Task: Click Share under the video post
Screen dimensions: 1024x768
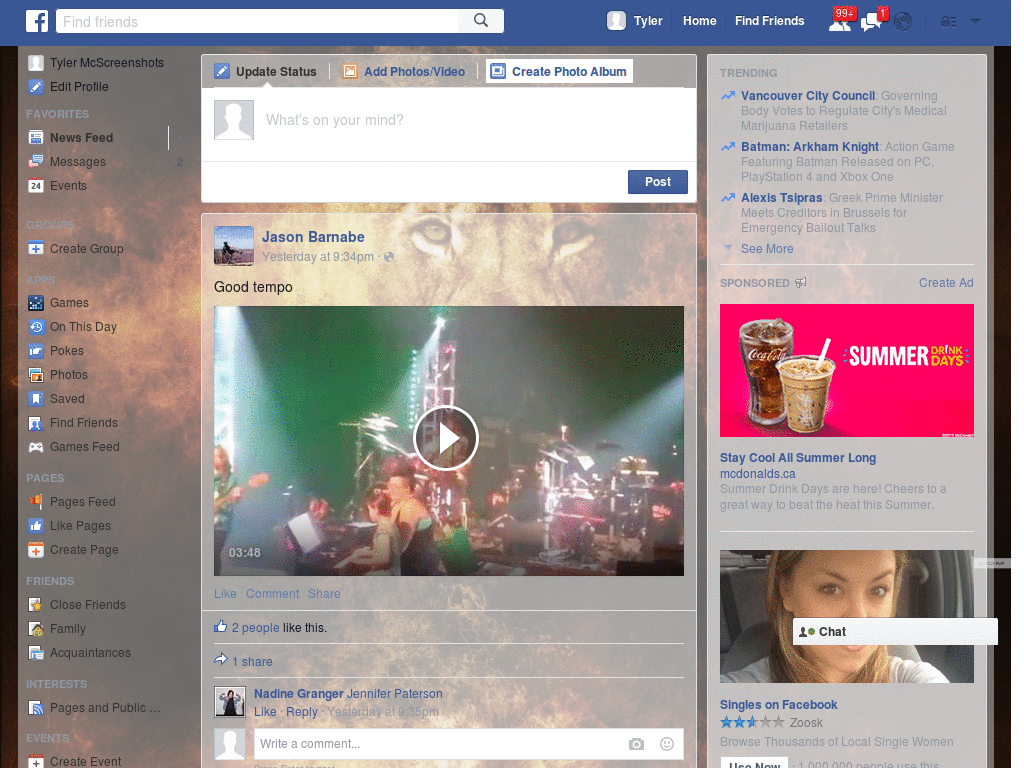Action: click(x=324, y=594)
